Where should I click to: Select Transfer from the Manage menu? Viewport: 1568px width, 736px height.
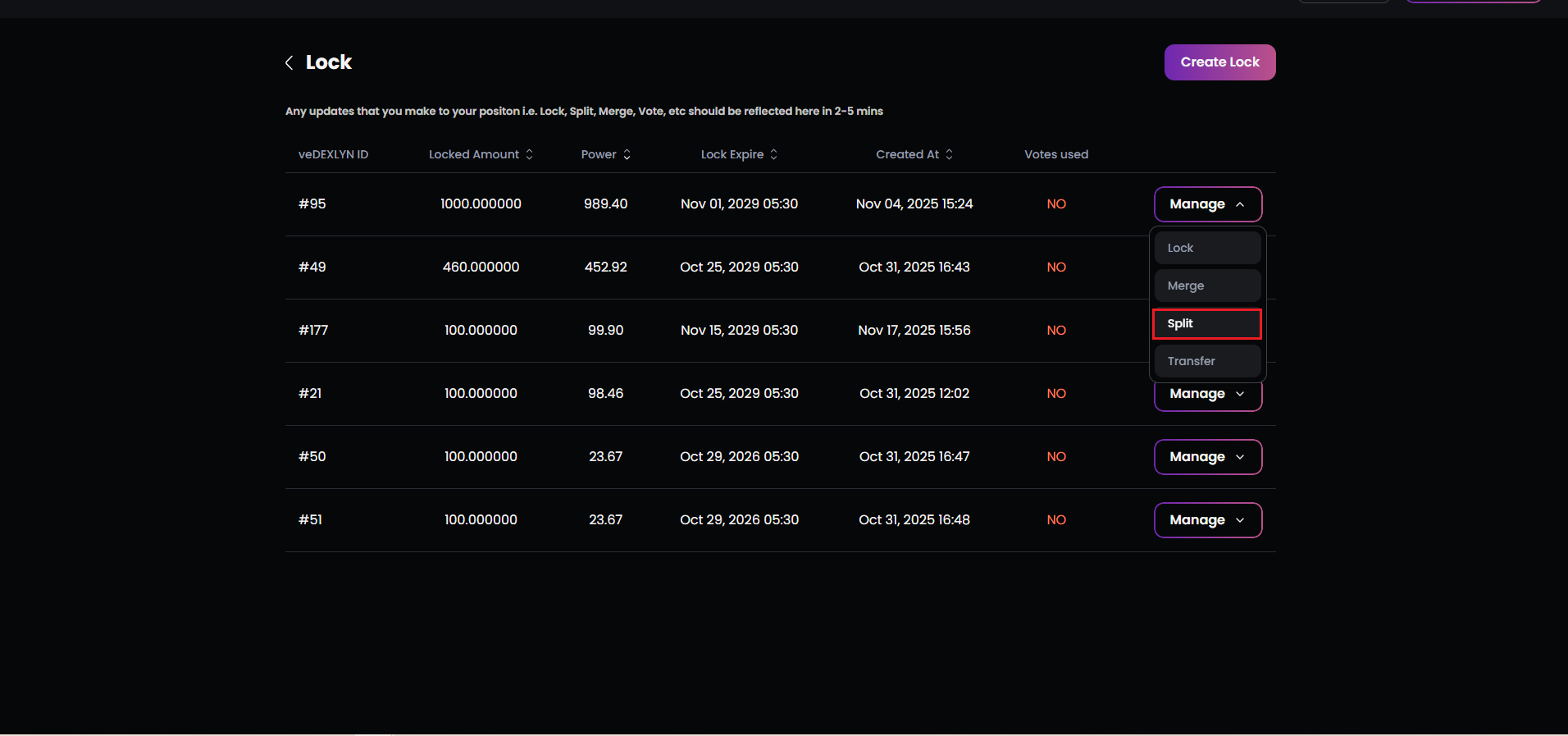(x=1207, y=361)
